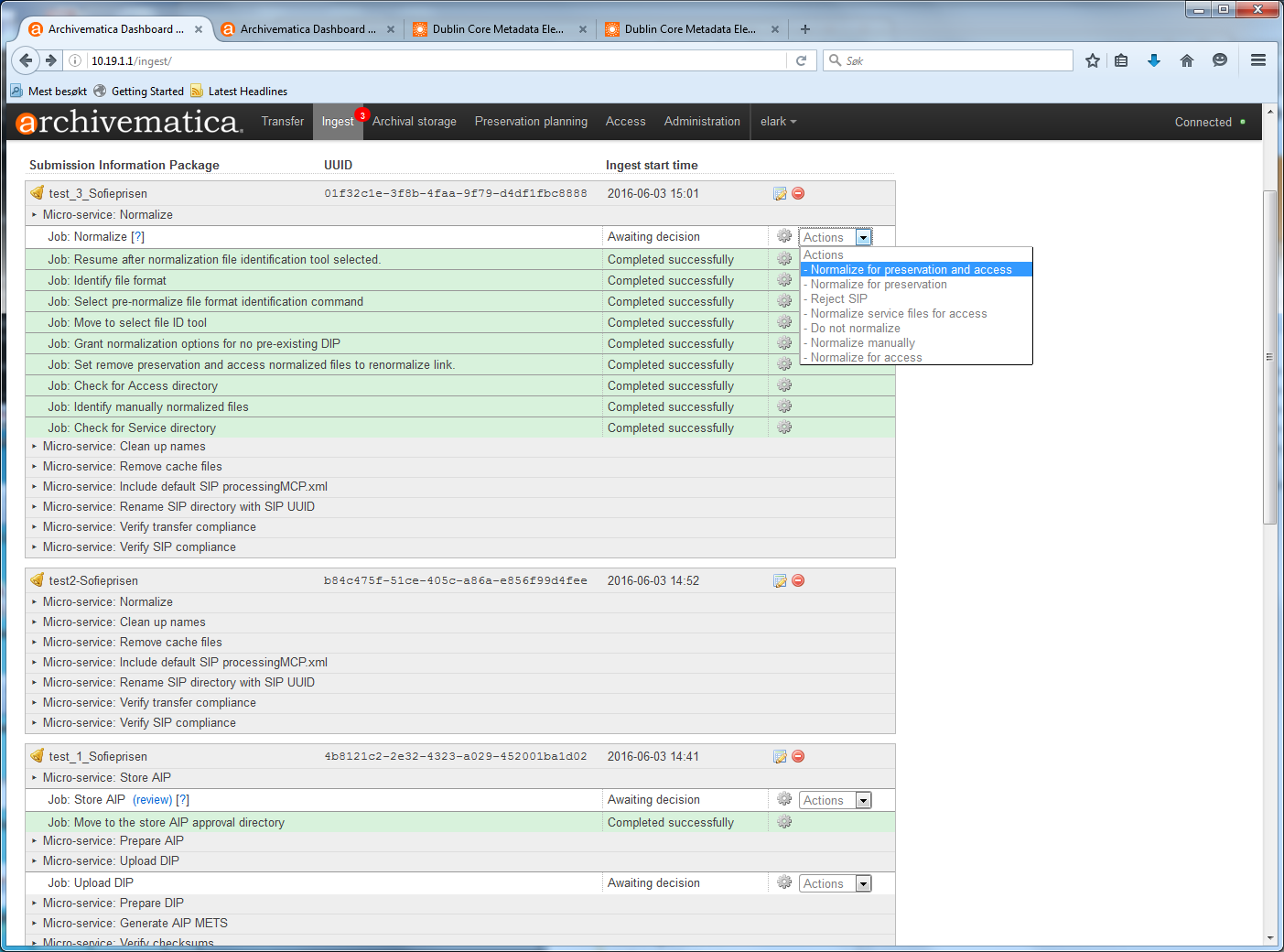
Task: Open the Administration tab
Action: [702, 122]
